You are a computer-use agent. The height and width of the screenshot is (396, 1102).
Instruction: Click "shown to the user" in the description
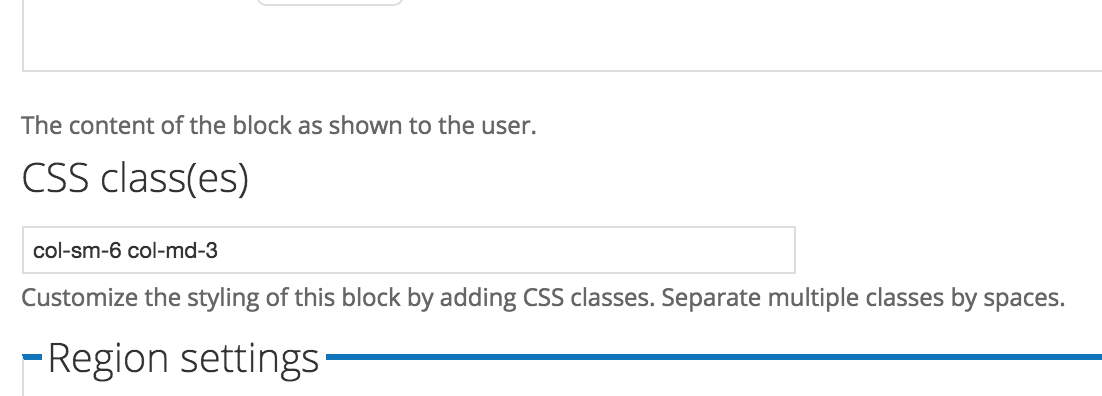point(433,126)
